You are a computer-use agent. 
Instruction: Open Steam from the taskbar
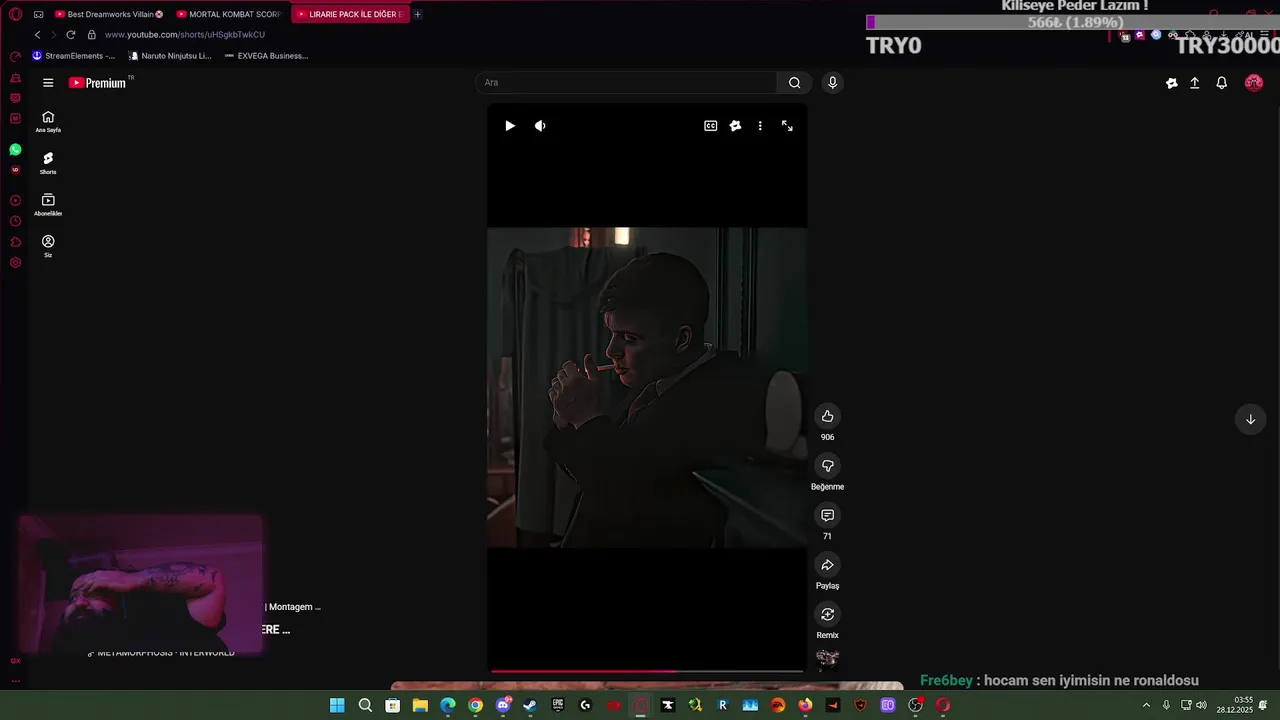point(530,705)
